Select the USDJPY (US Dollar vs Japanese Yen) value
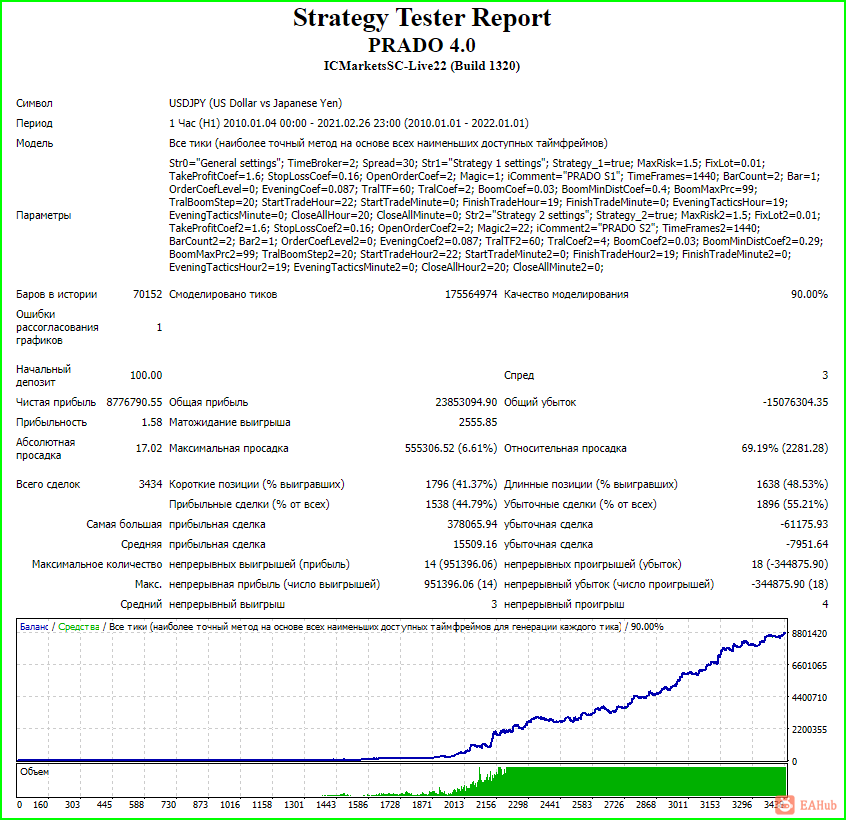 pos(256,103)
